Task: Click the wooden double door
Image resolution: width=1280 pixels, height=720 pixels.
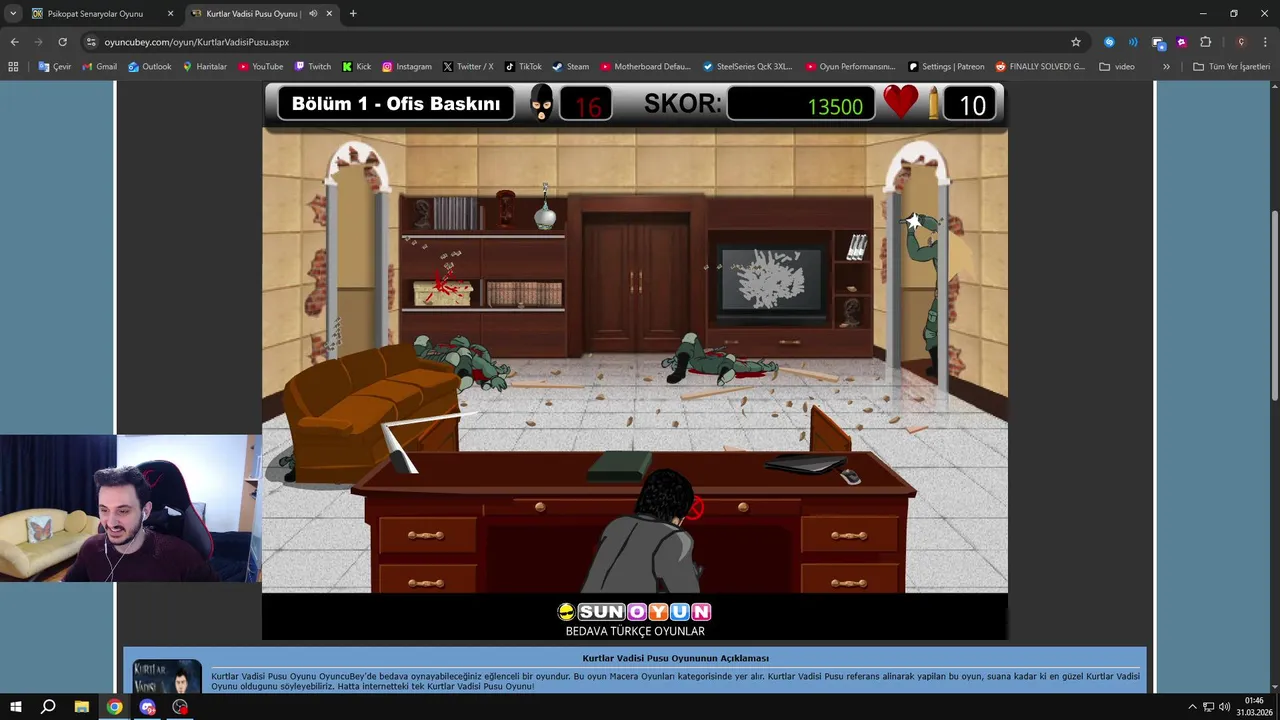Action: pos(636,281)
